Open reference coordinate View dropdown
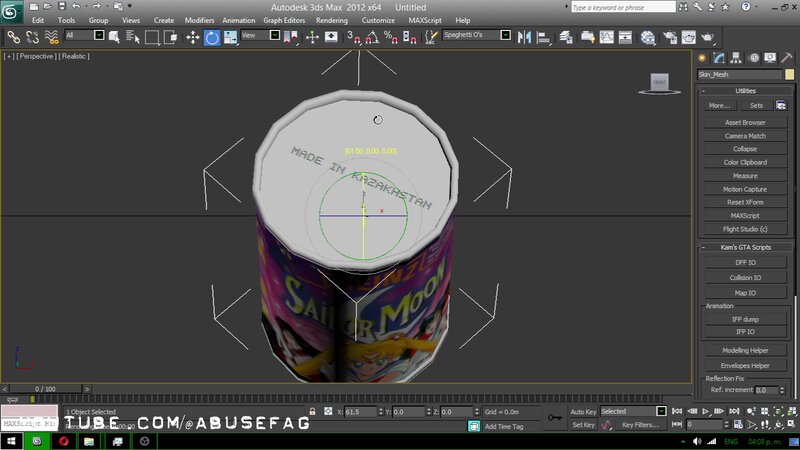 pos(274,35)
